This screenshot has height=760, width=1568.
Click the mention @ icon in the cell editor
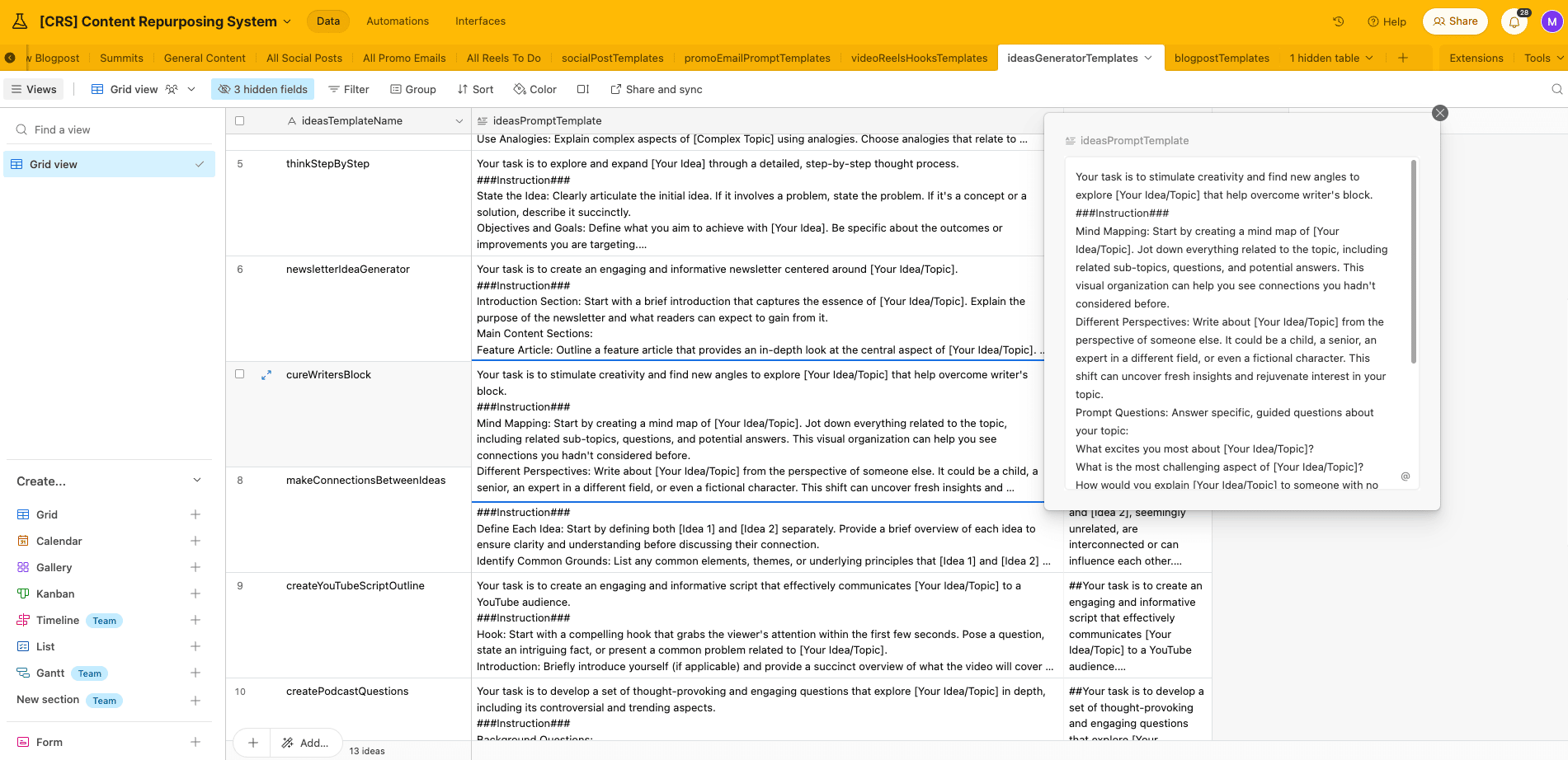[x=1406, y=476]
